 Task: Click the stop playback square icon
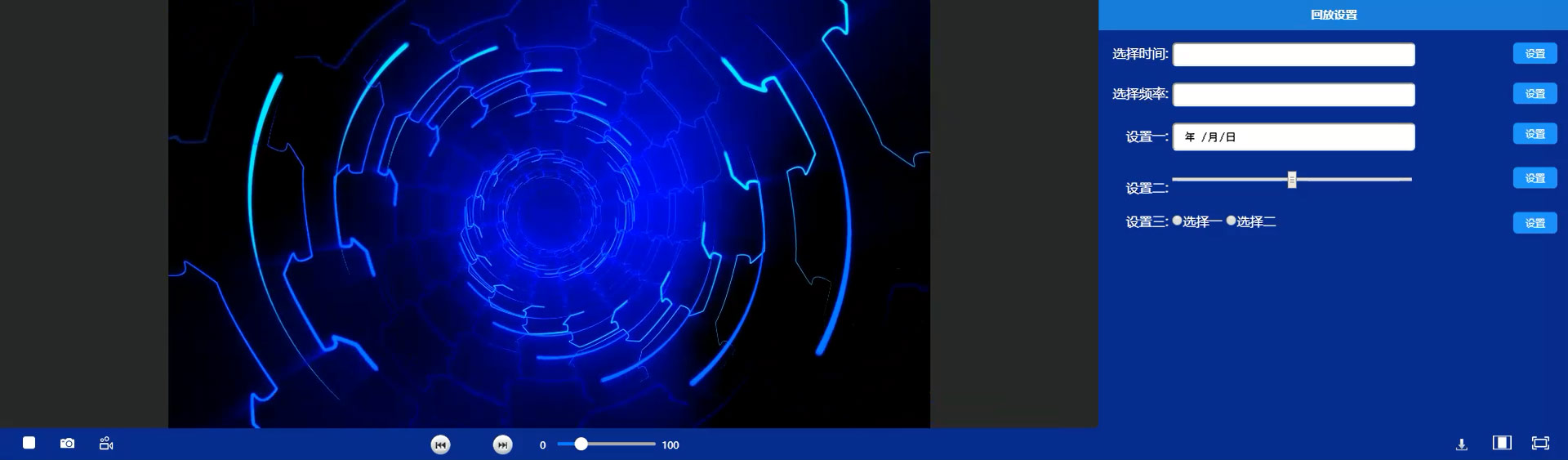pos(29,443)
